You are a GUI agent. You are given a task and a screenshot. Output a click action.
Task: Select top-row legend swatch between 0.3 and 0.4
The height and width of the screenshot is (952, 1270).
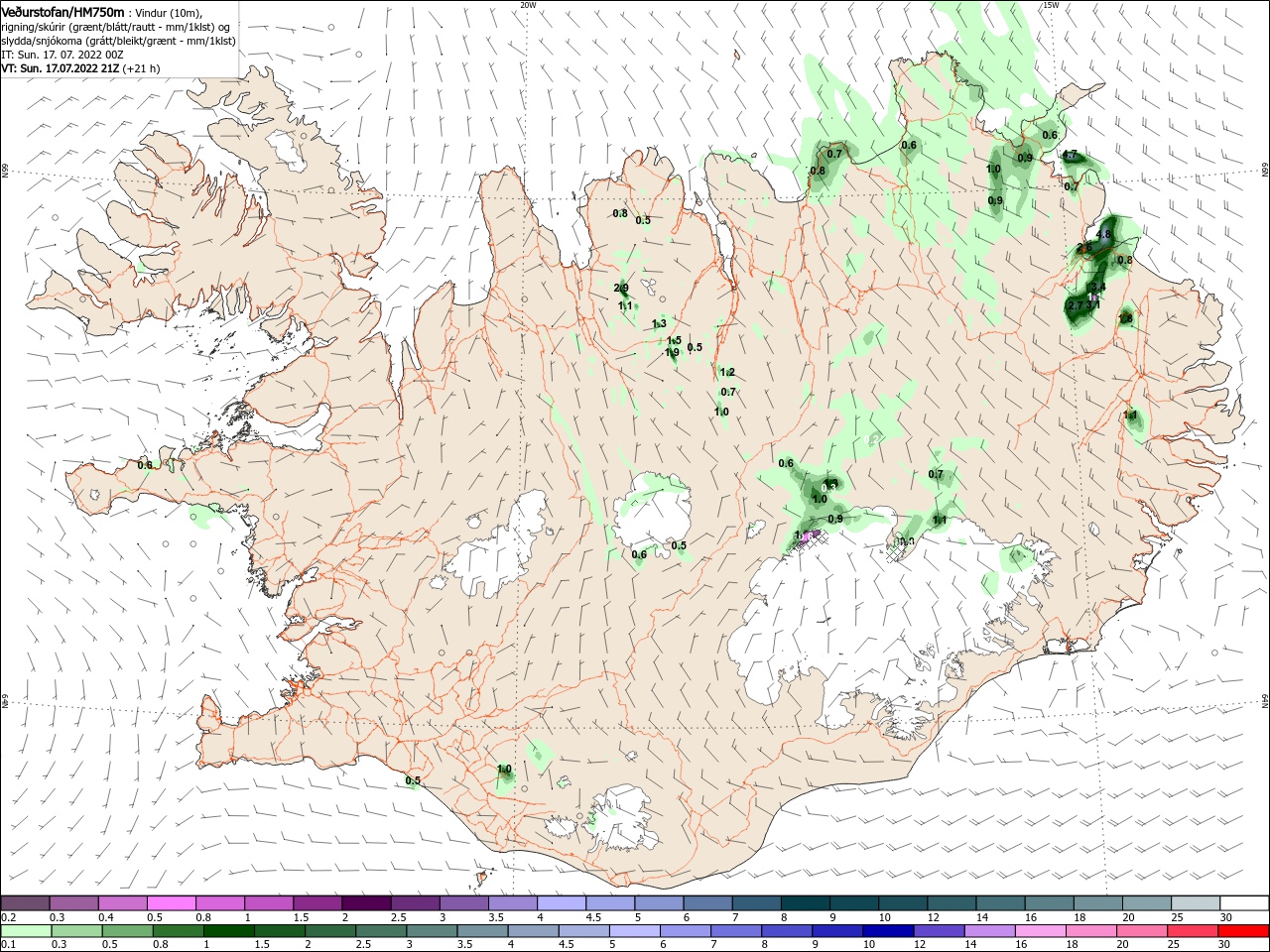point(74,903)
